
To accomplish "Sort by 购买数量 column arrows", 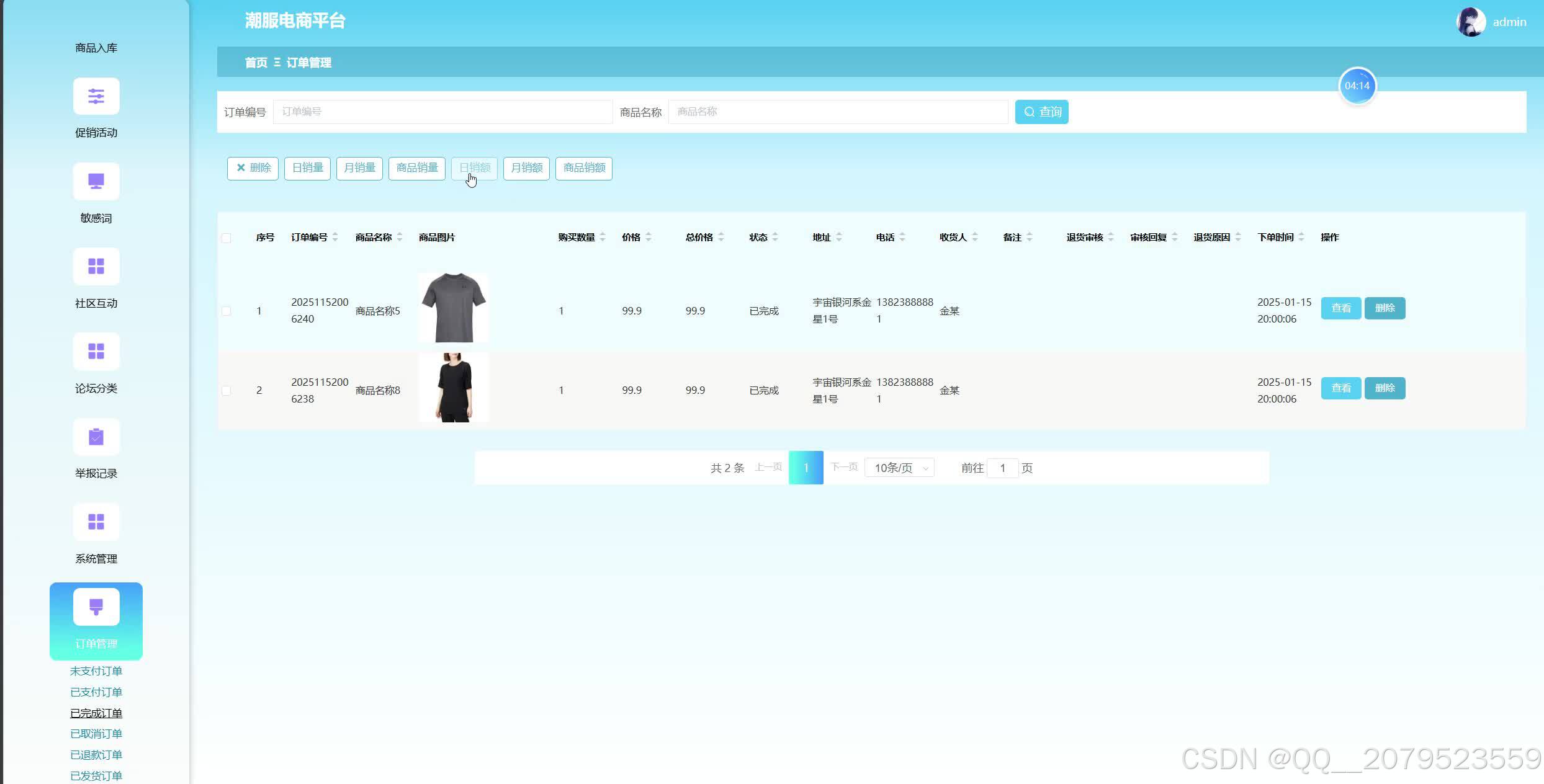I will click(603, 237).
